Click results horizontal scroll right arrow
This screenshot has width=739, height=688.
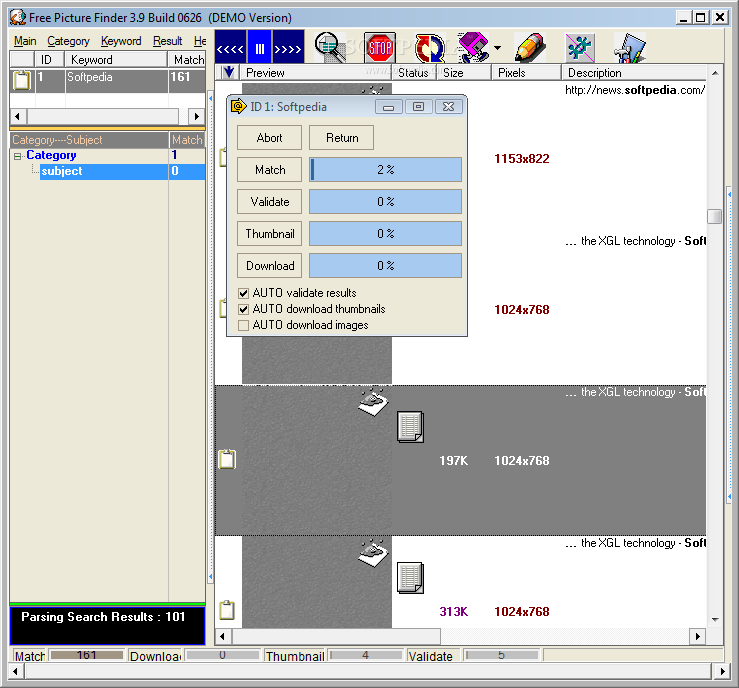point(697,637)
